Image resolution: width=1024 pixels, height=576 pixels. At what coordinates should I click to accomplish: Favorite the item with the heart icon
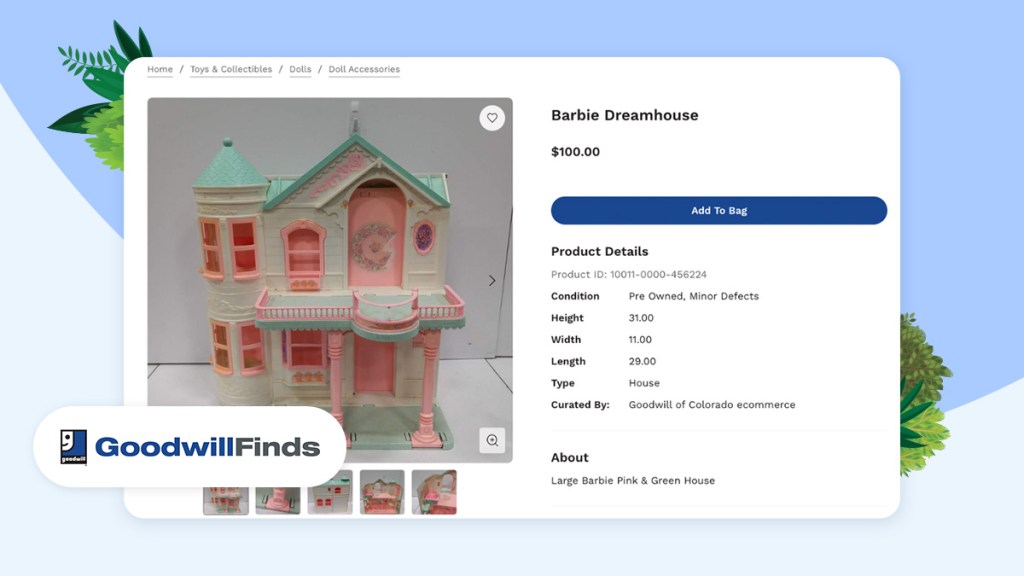[492, 118]
